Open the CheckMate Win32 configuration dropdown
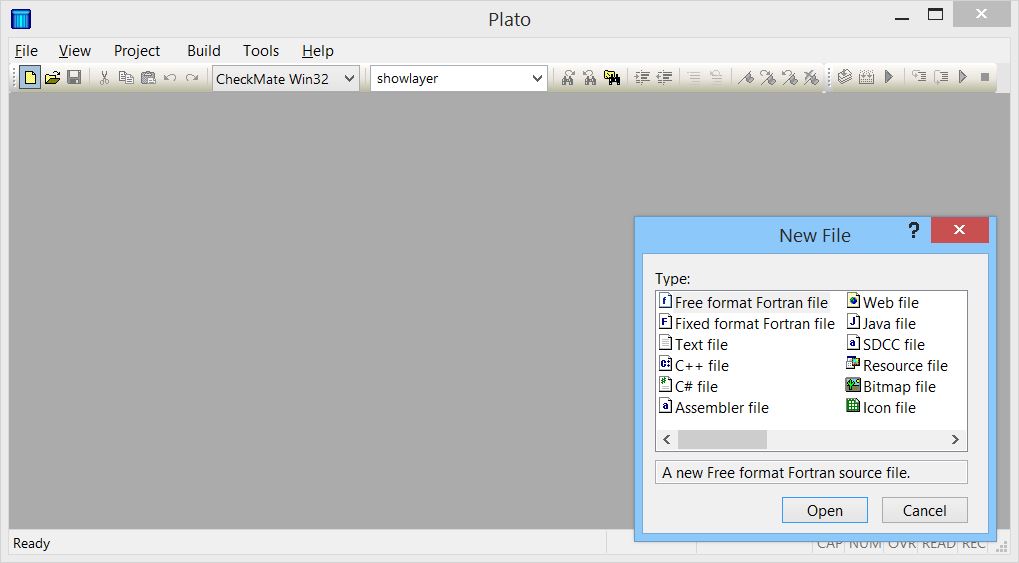 coord(349,79)
